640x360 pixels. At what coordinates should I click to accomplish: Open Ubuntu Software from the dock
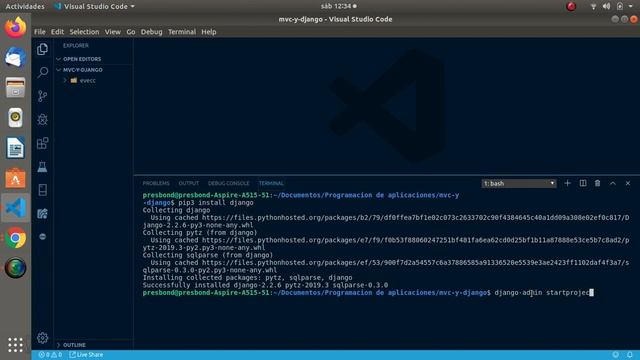point(16,178)
